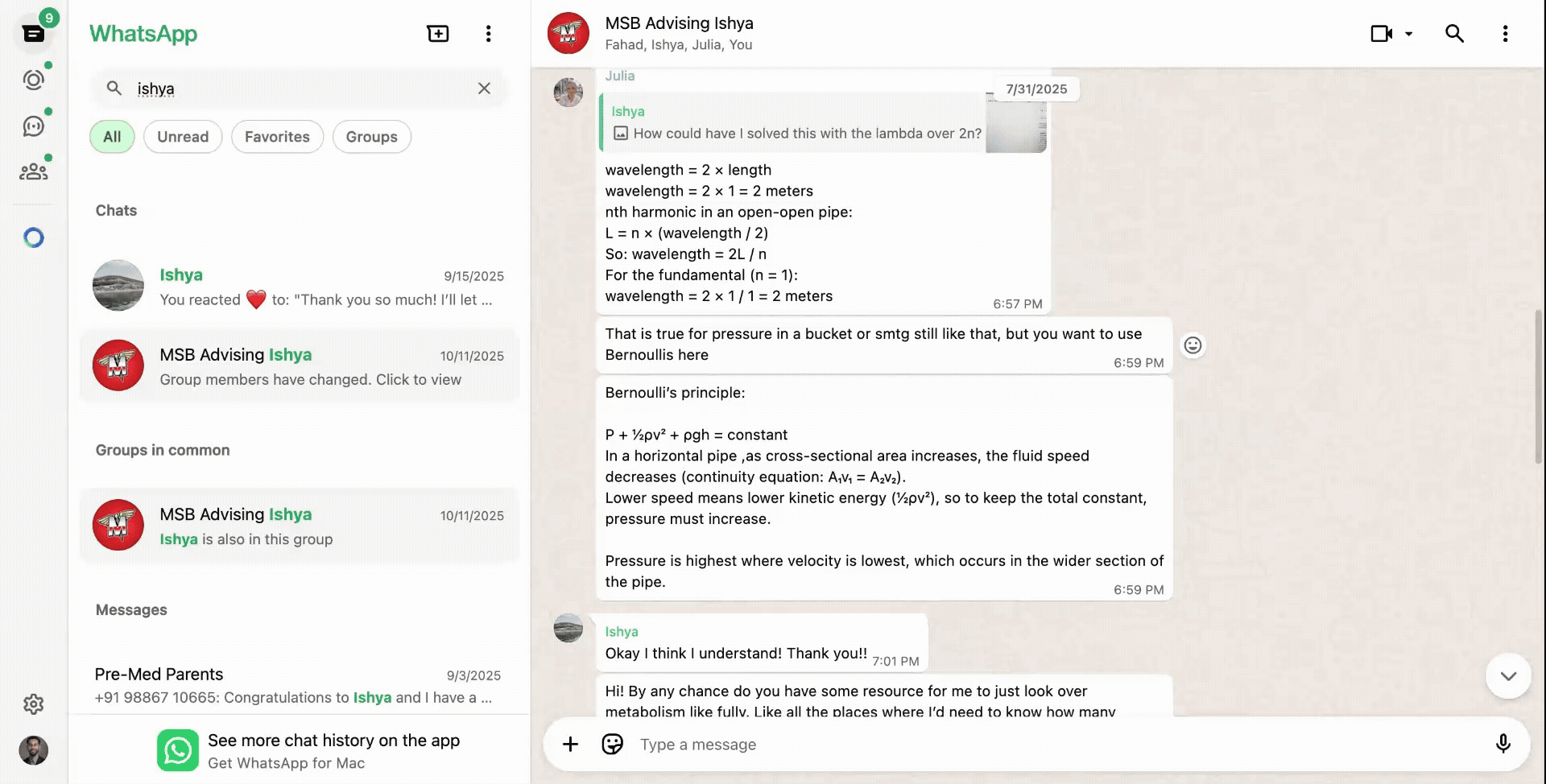Open the conversation options menu
The height and width of the screenshot is (784, 1546).
[1505, 34]
